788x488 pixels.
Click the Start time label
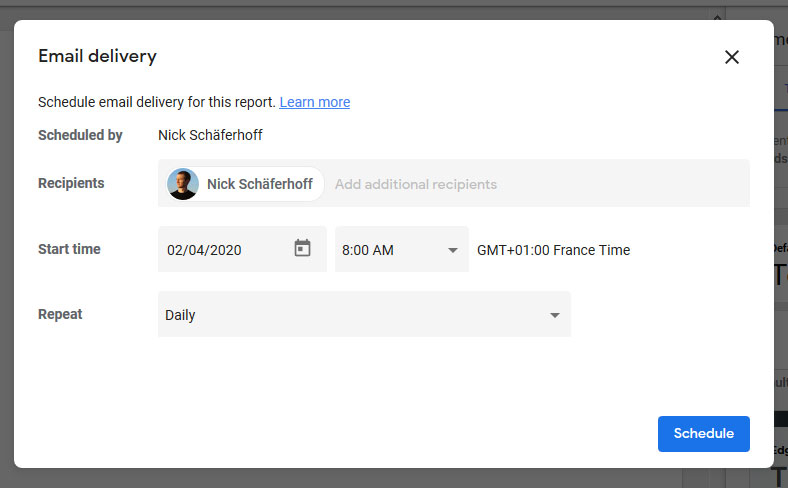[x=69, y=249]
